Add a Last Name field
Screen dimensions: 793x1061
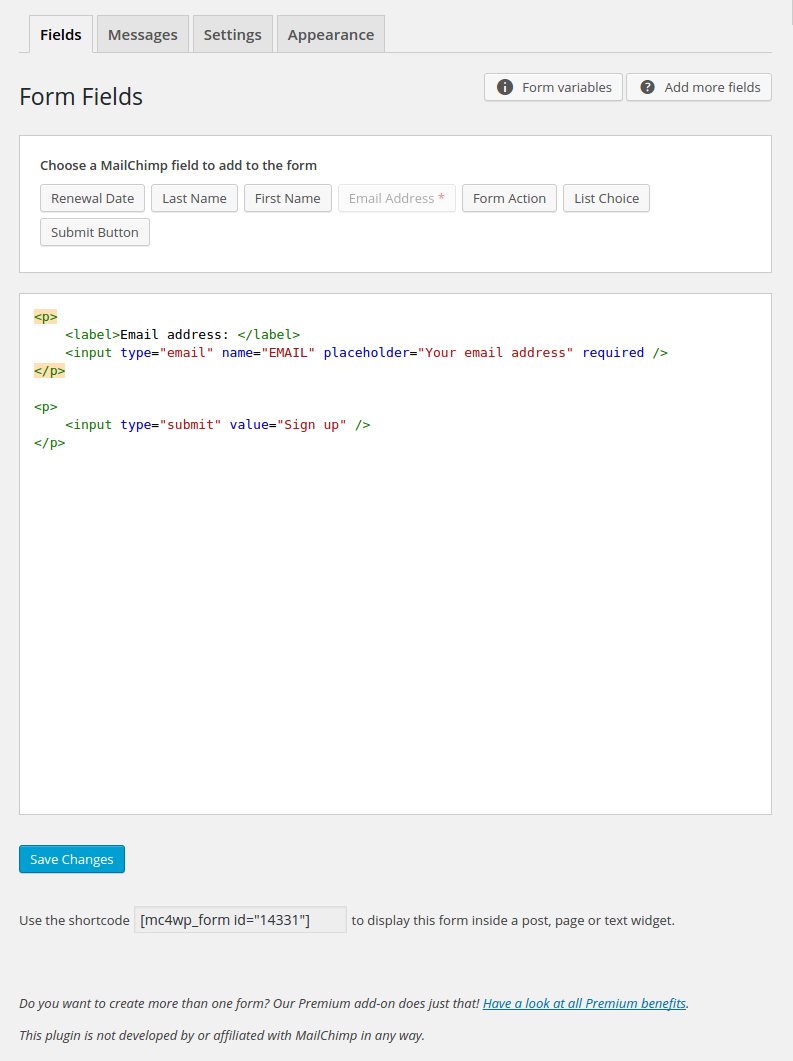[194, 198]
